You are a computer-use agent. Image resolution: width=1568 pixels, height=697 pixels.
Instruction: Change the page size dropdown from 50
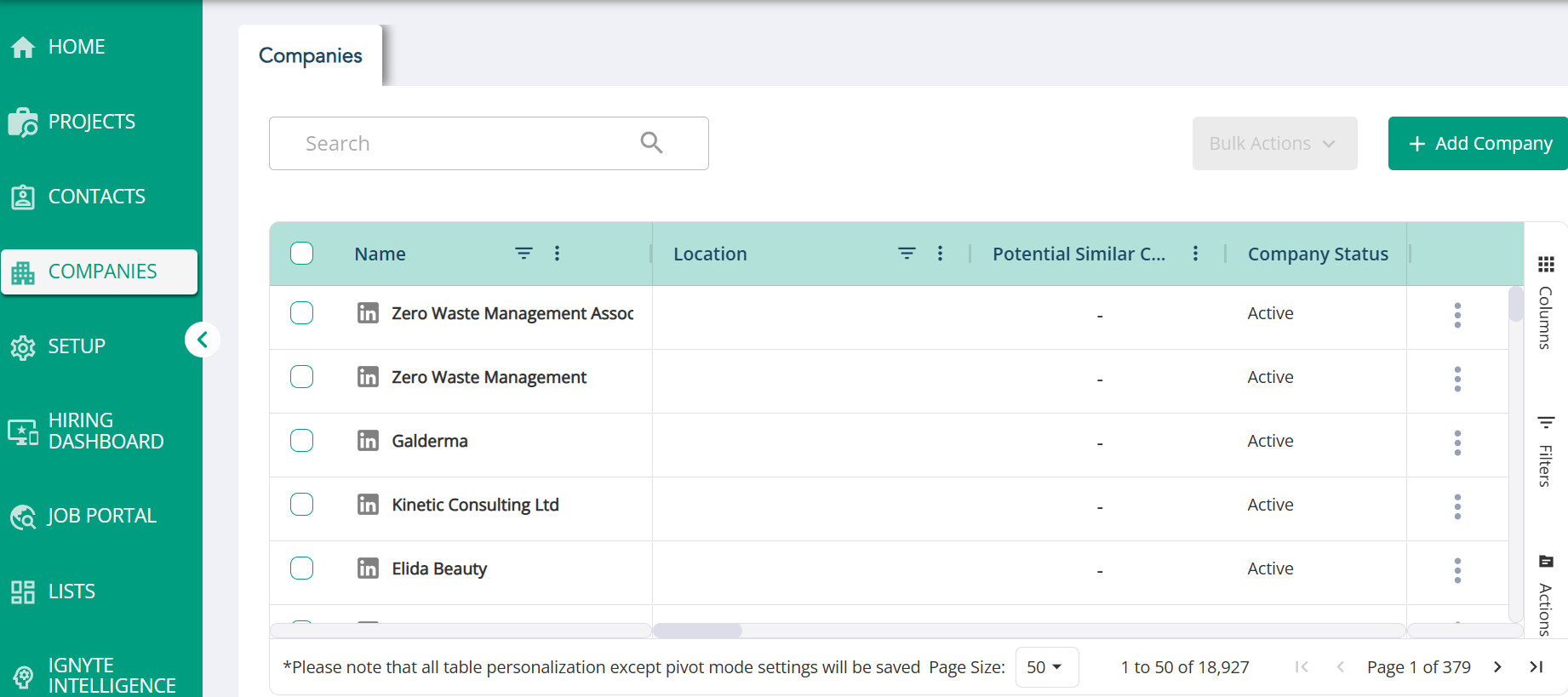1046,666
